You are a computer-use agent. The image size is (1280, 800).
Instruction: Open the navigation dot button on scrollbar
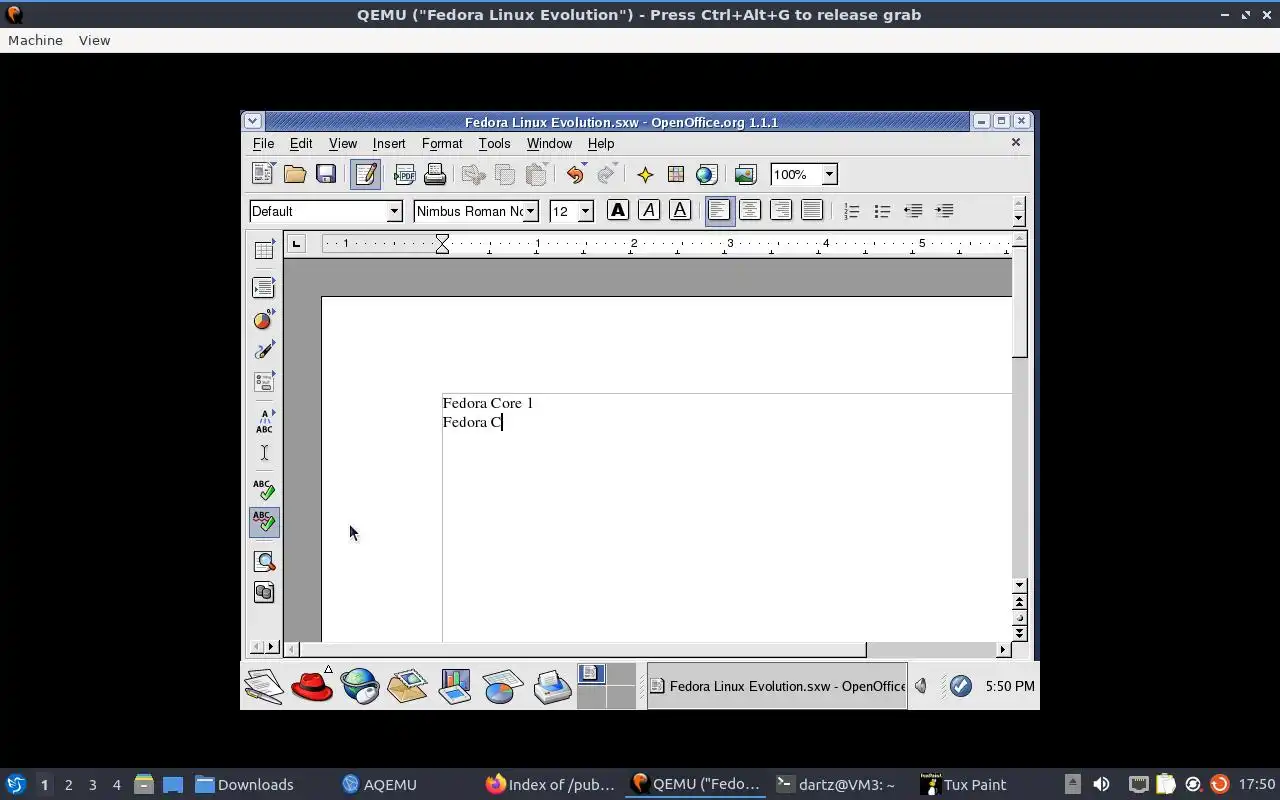pos(1019,618)
